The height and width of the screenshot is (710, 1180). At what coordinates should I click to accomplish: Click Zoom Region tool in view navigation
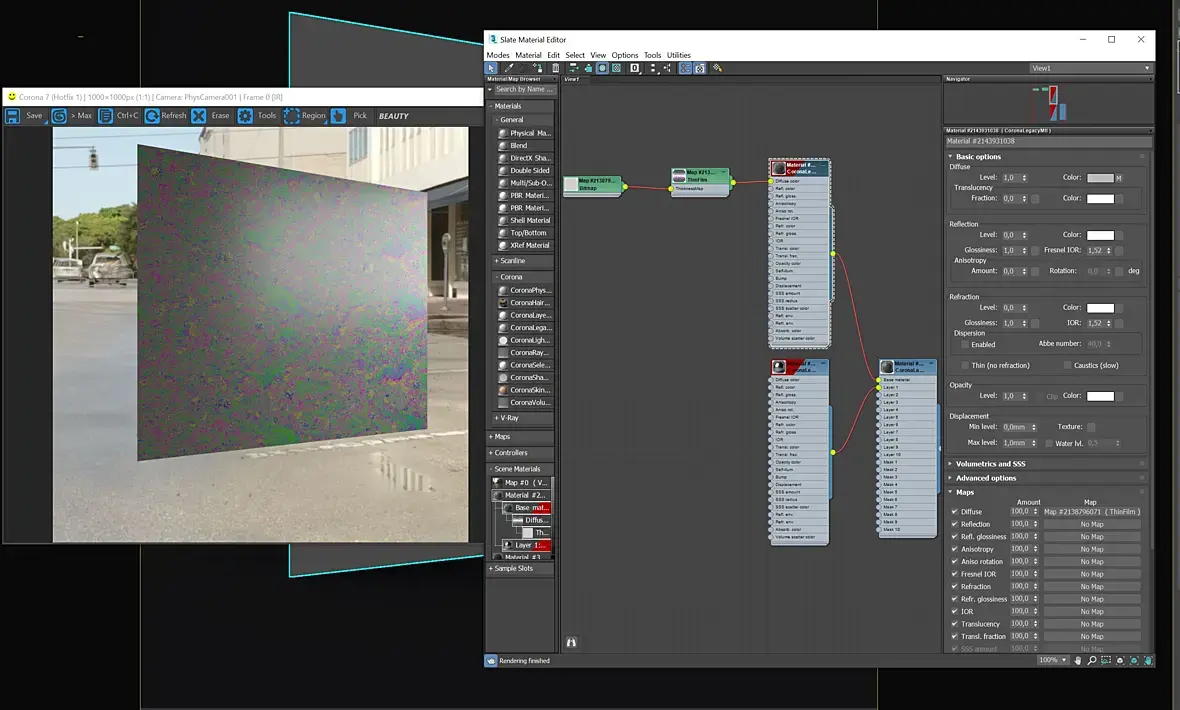(x=1105, y=660)
